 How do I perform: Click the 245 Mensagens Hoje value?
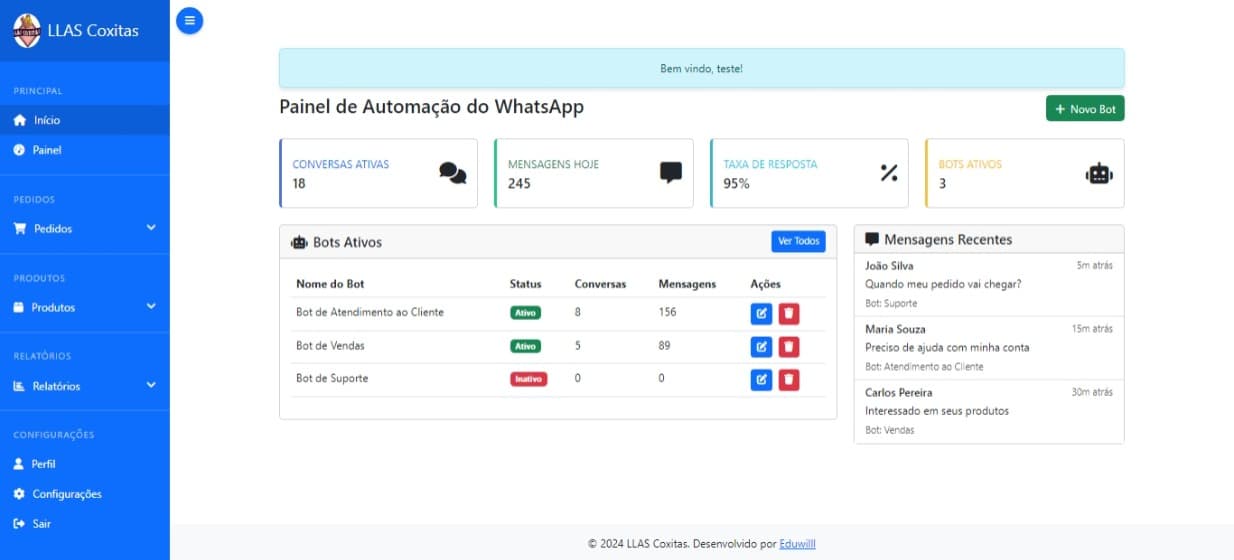click(519, 184)
